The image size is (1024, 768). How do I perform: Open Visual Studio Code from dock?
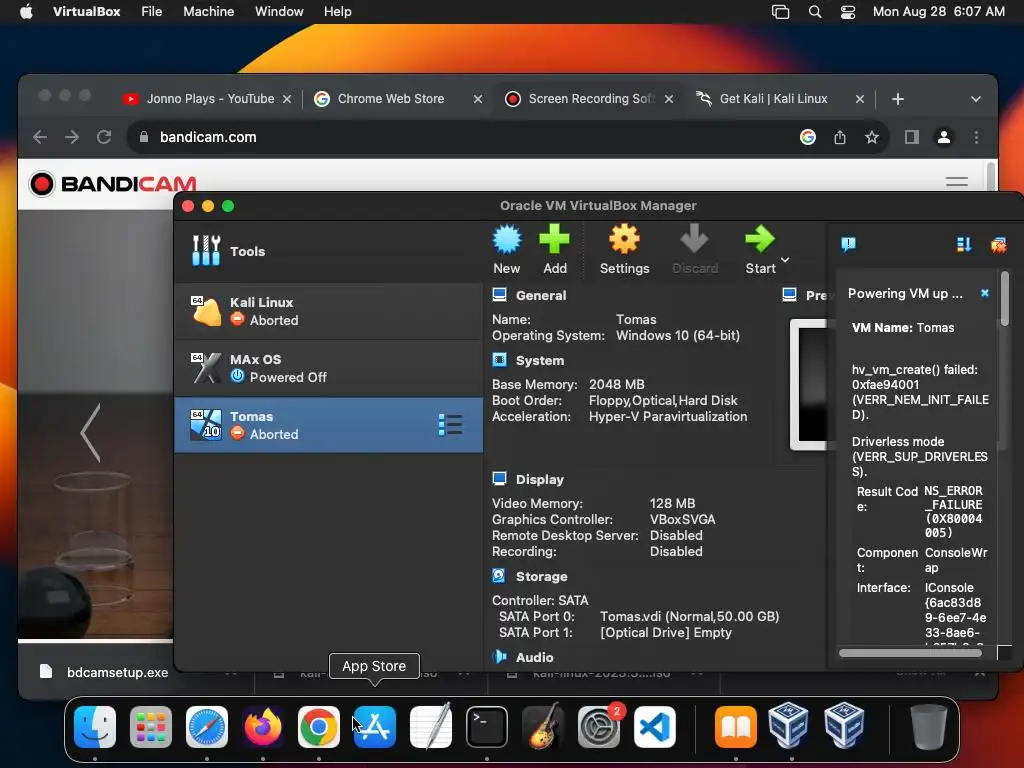[654, 727]
